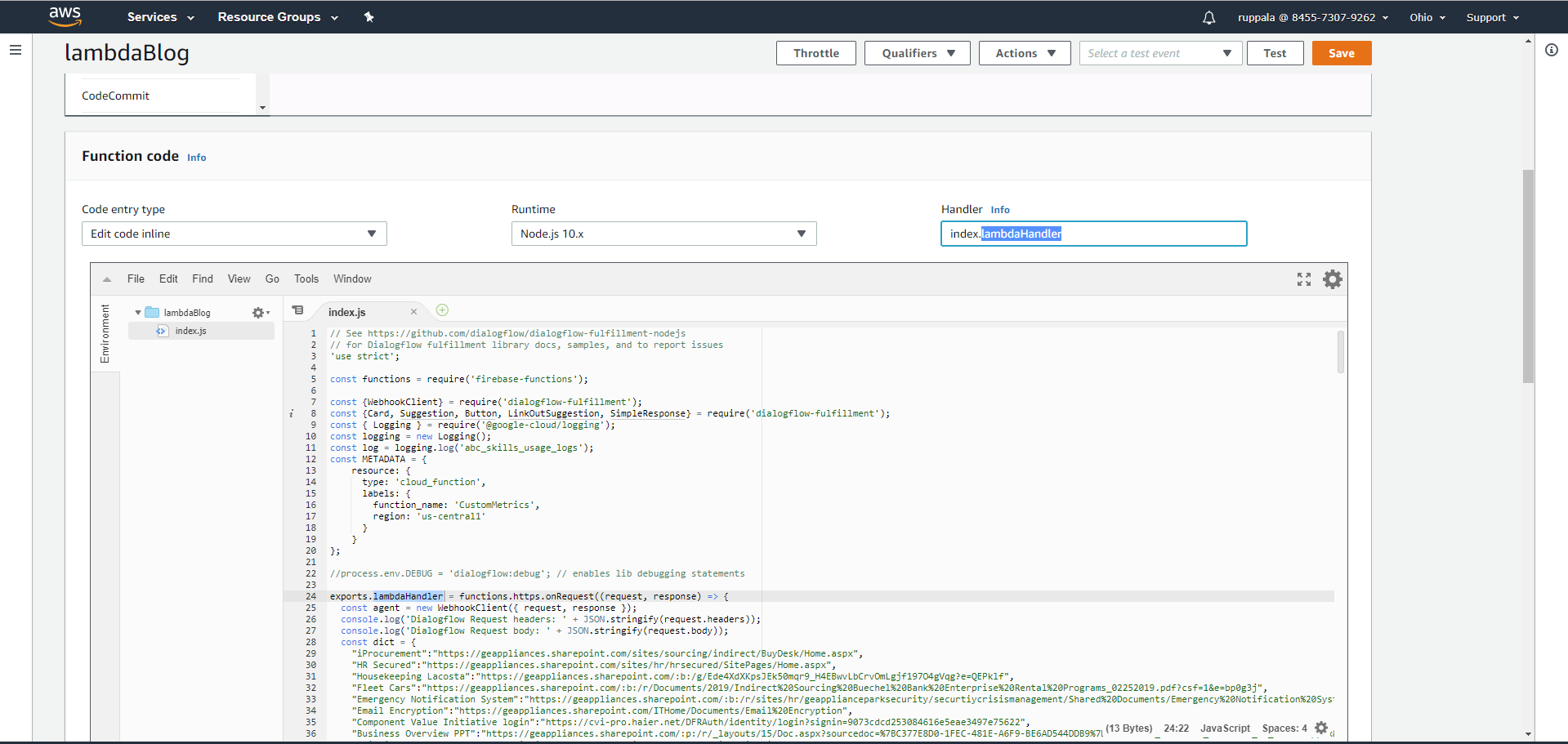Image resolution: width=1568 pixels, height=744 pixels.
Task: Open a new editor tab with the plus icon
Action: pyautogui.click(x=442, y=310)
